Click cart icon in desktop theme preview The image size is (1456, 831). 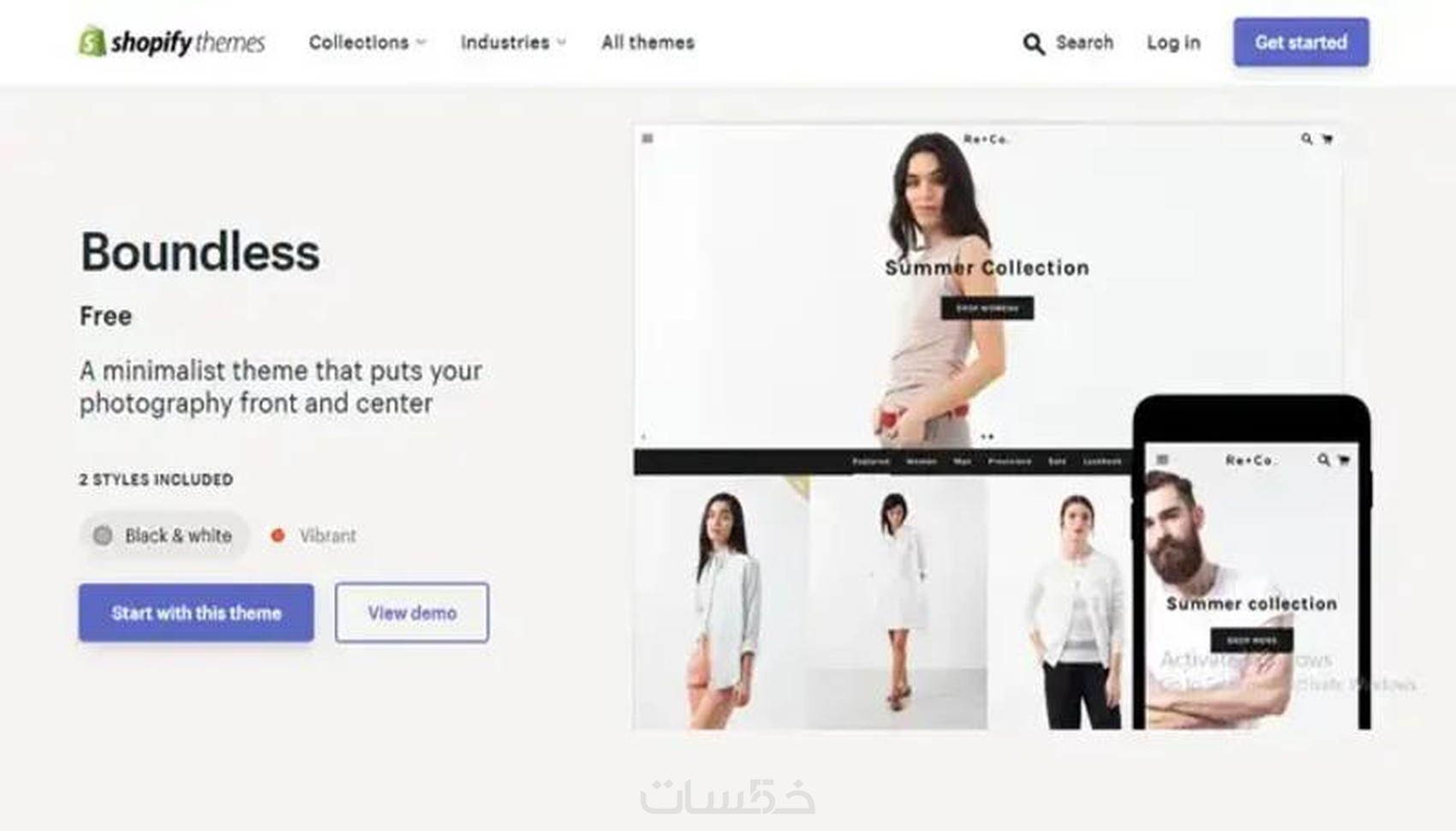[1328, 139]
